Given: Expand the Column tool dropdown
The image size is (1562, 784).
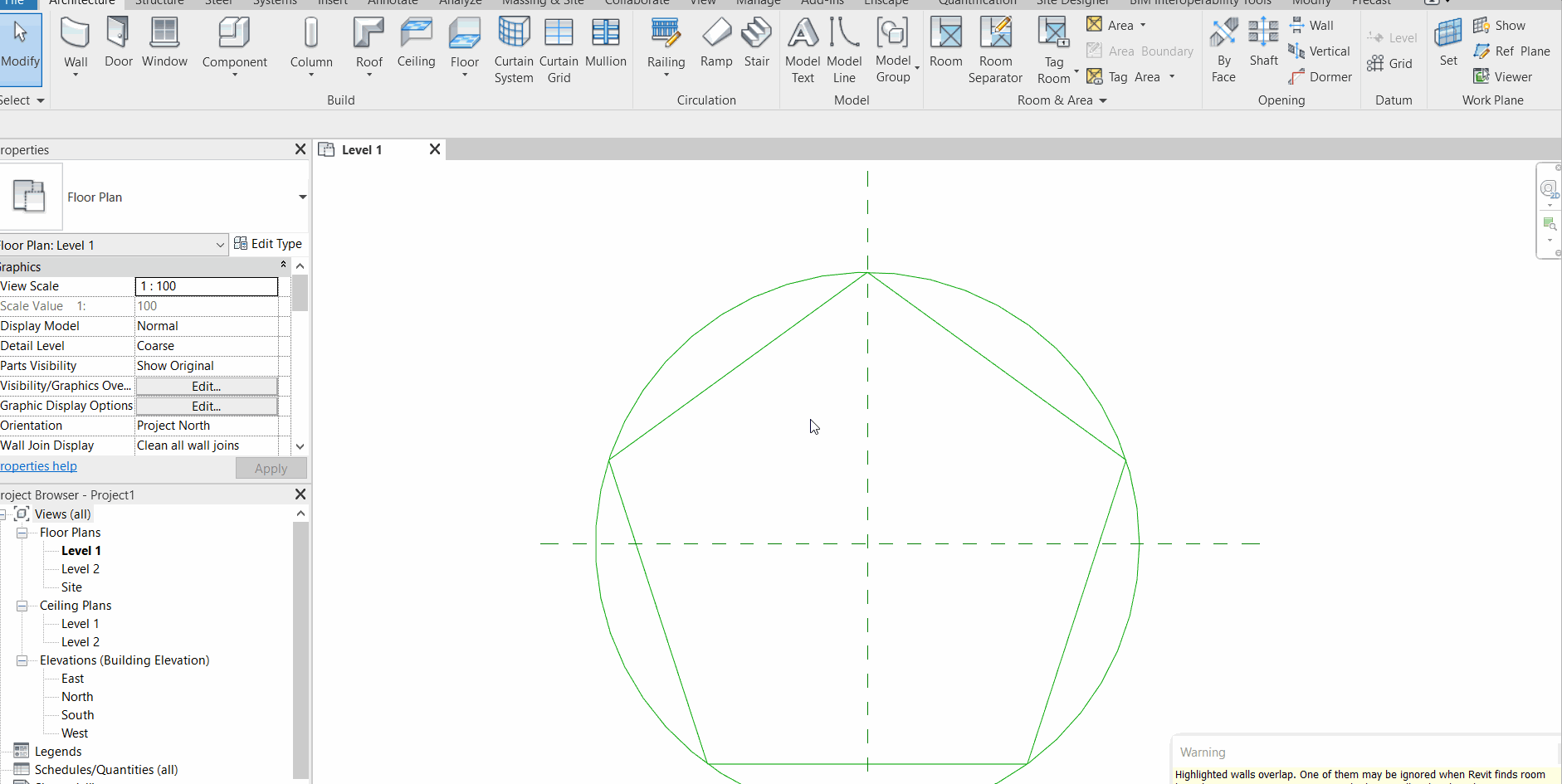Looking at the screenshot, I should (311, 76).
